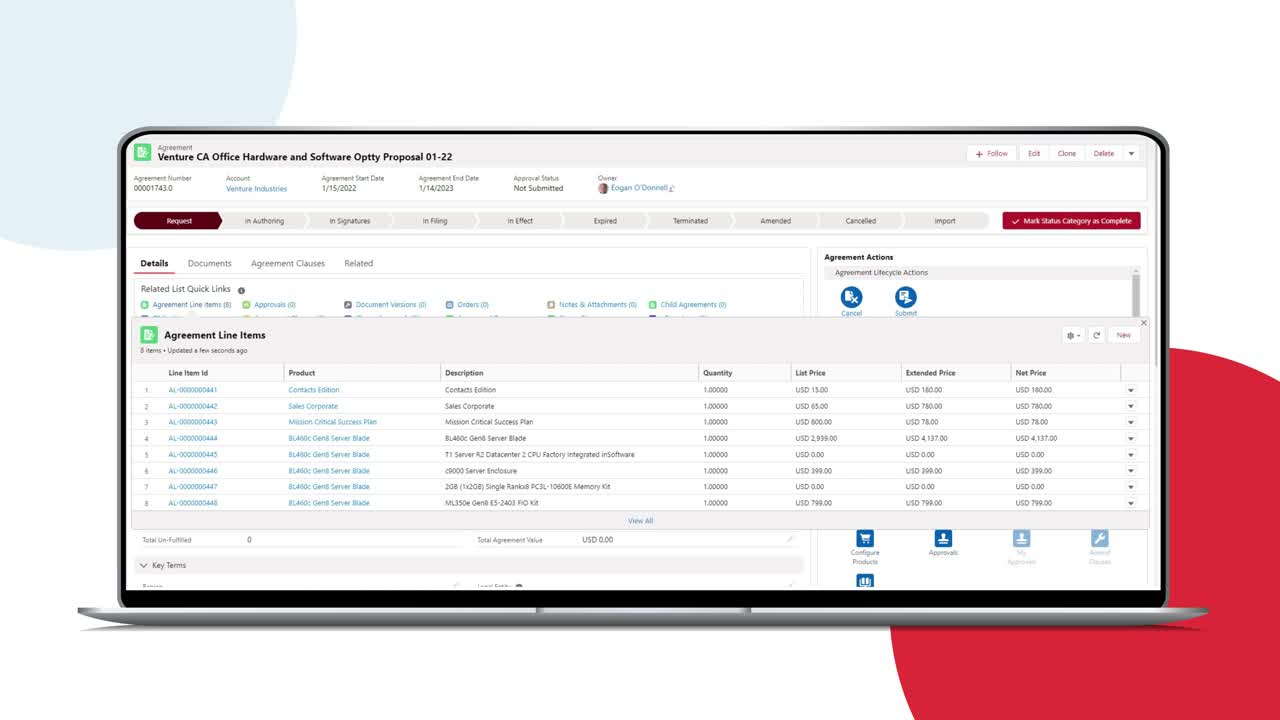This screenshot has height=720, width=1280.
Task: Open the Venture Industries account link
Action: click(x=257, y=189)
